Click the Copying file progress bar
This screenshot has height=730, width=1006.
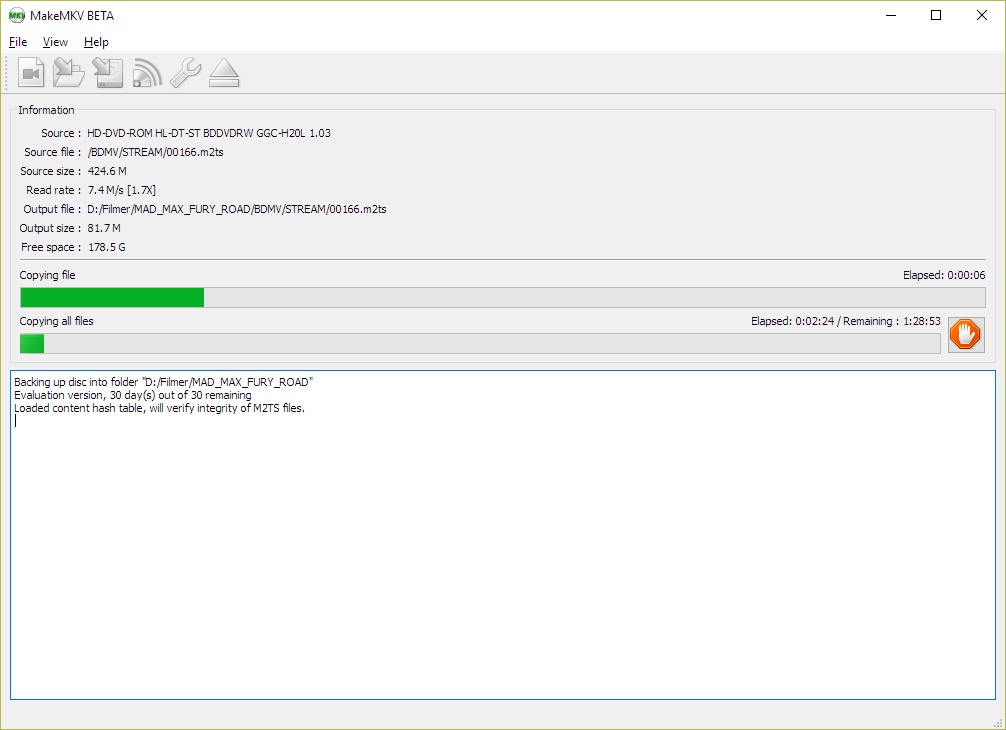click(502, 298)
